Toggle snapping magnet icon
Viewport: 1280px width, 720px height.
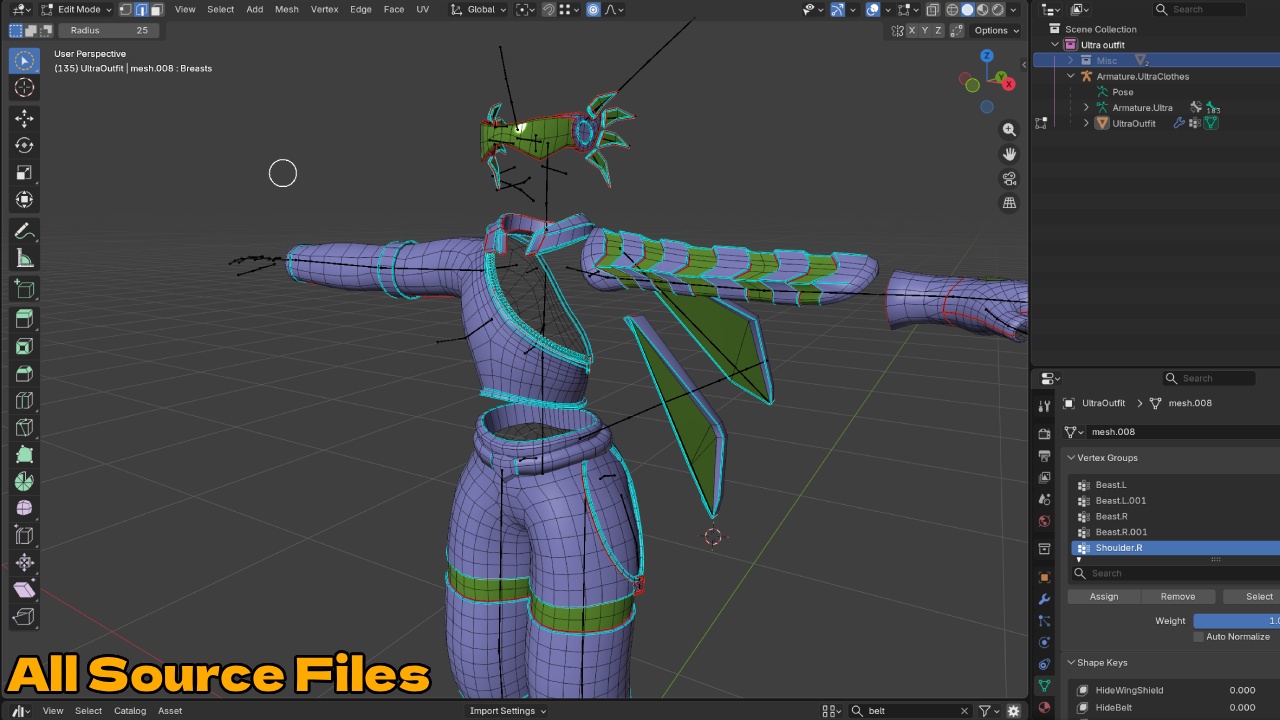click(x=549, y=9)
